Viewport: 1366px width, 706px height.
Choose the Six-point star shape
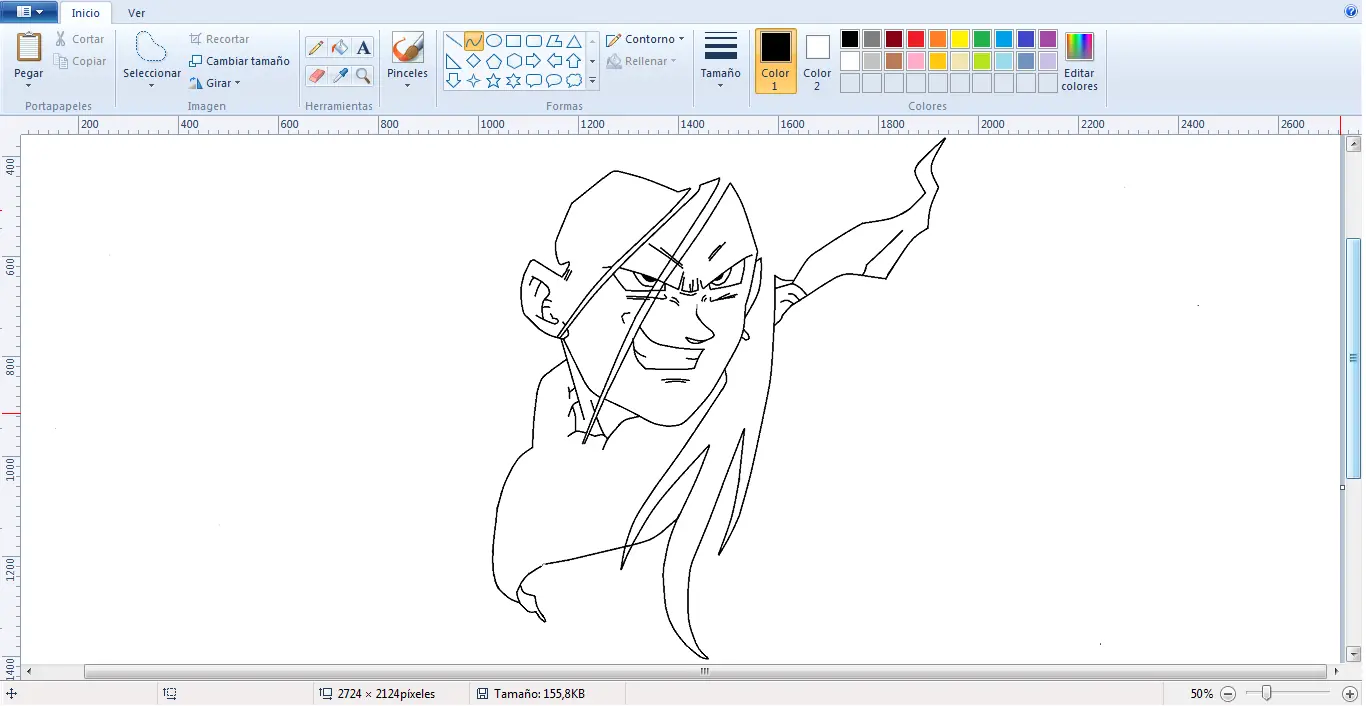513,81
